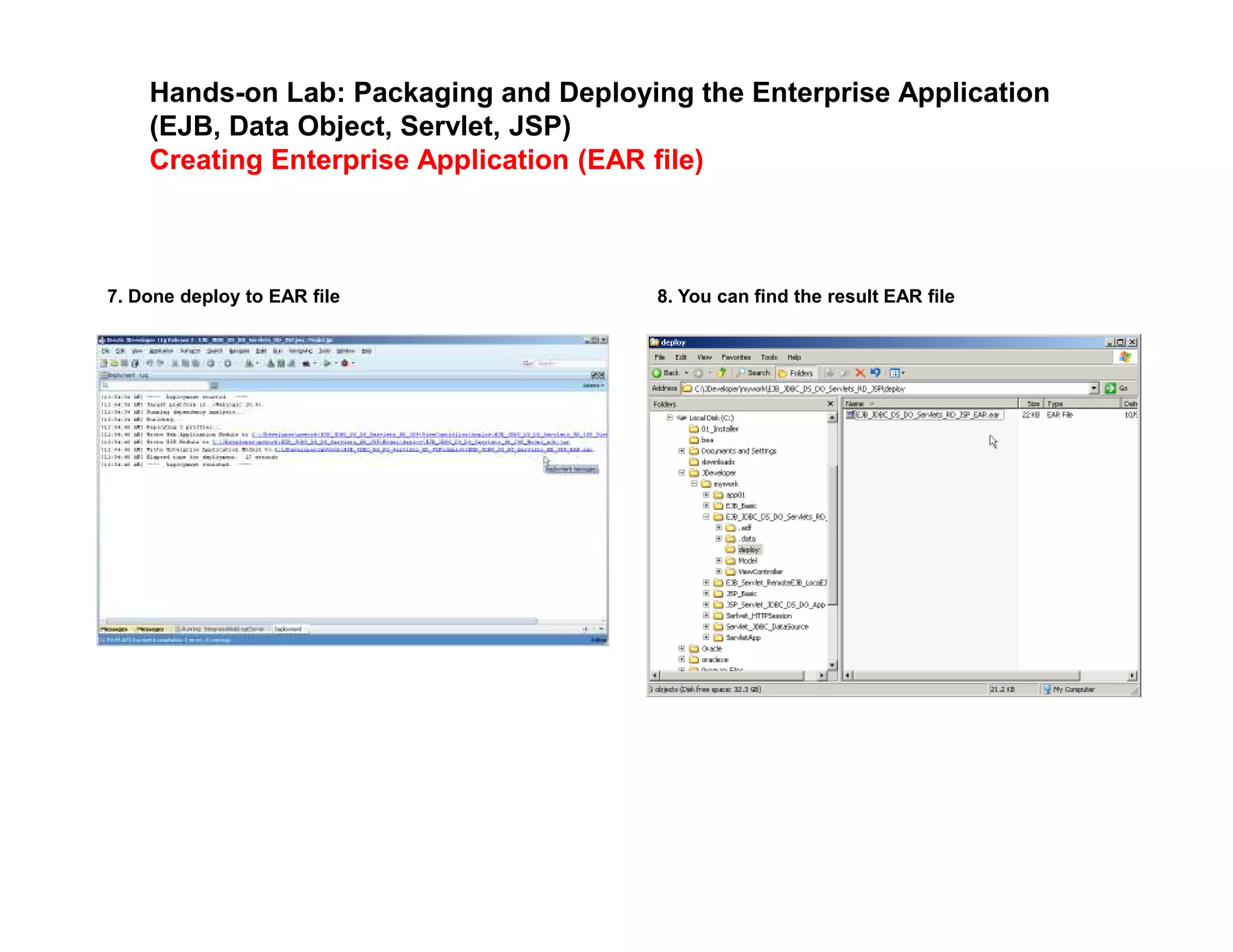Click the red Debug icon in JDeveloper toolbar
Screen dimensions: 1233x952
345,363
